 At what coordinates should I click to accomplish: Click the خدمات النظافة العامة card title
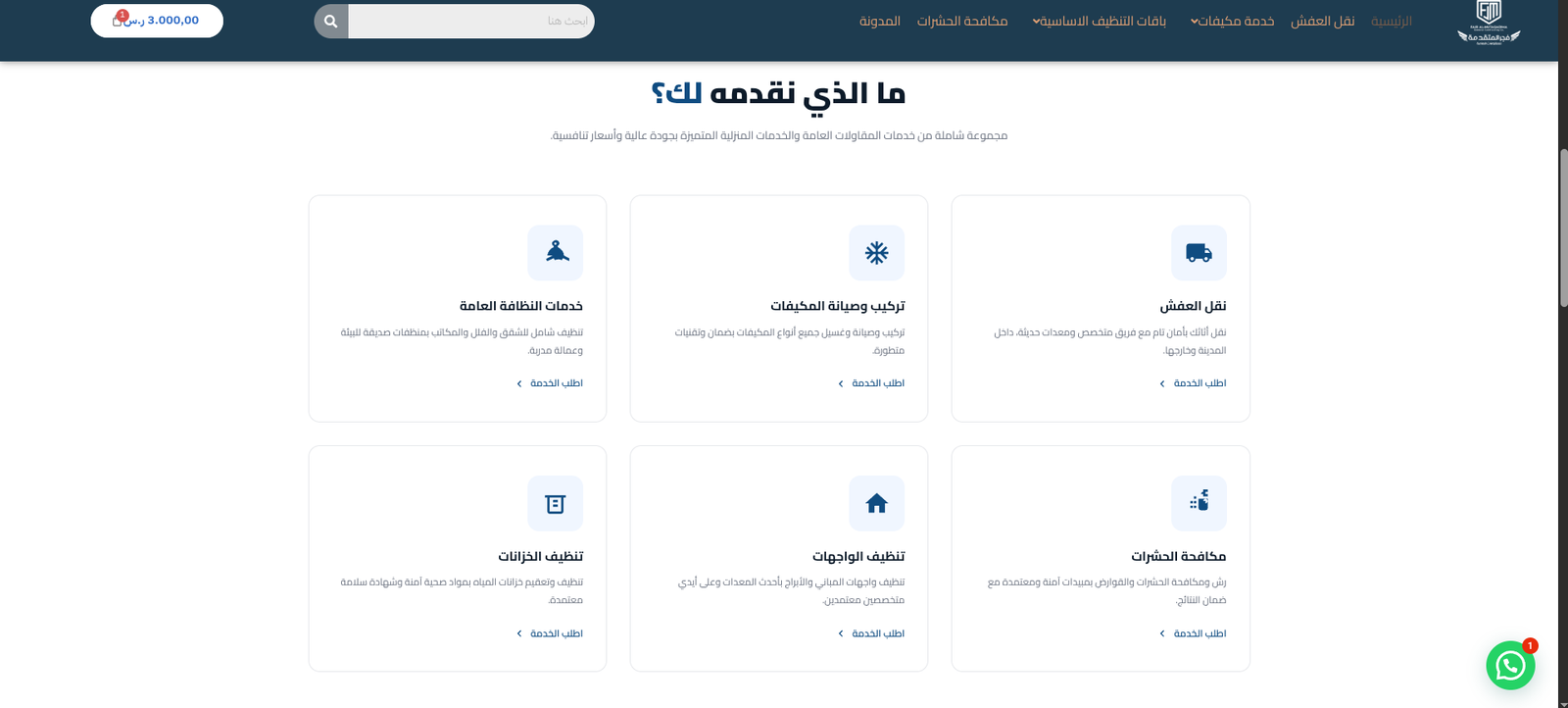pos(521,306)
